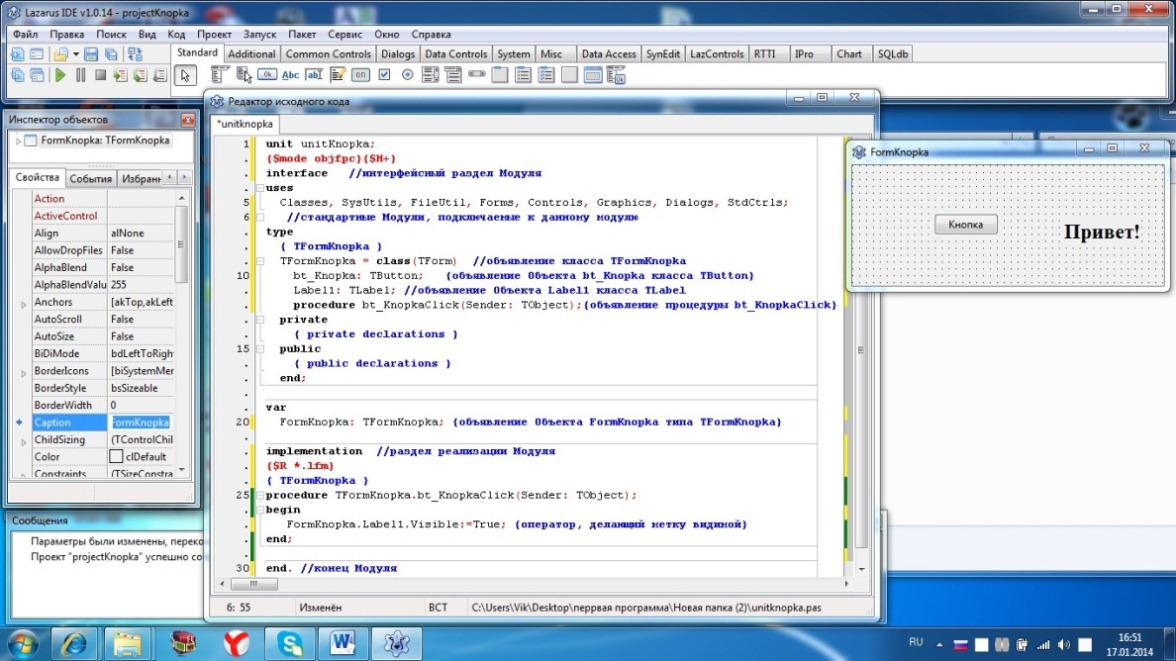Select the Привет! label on form
Screen dimensions: 1176x661
click(1102, 232)
